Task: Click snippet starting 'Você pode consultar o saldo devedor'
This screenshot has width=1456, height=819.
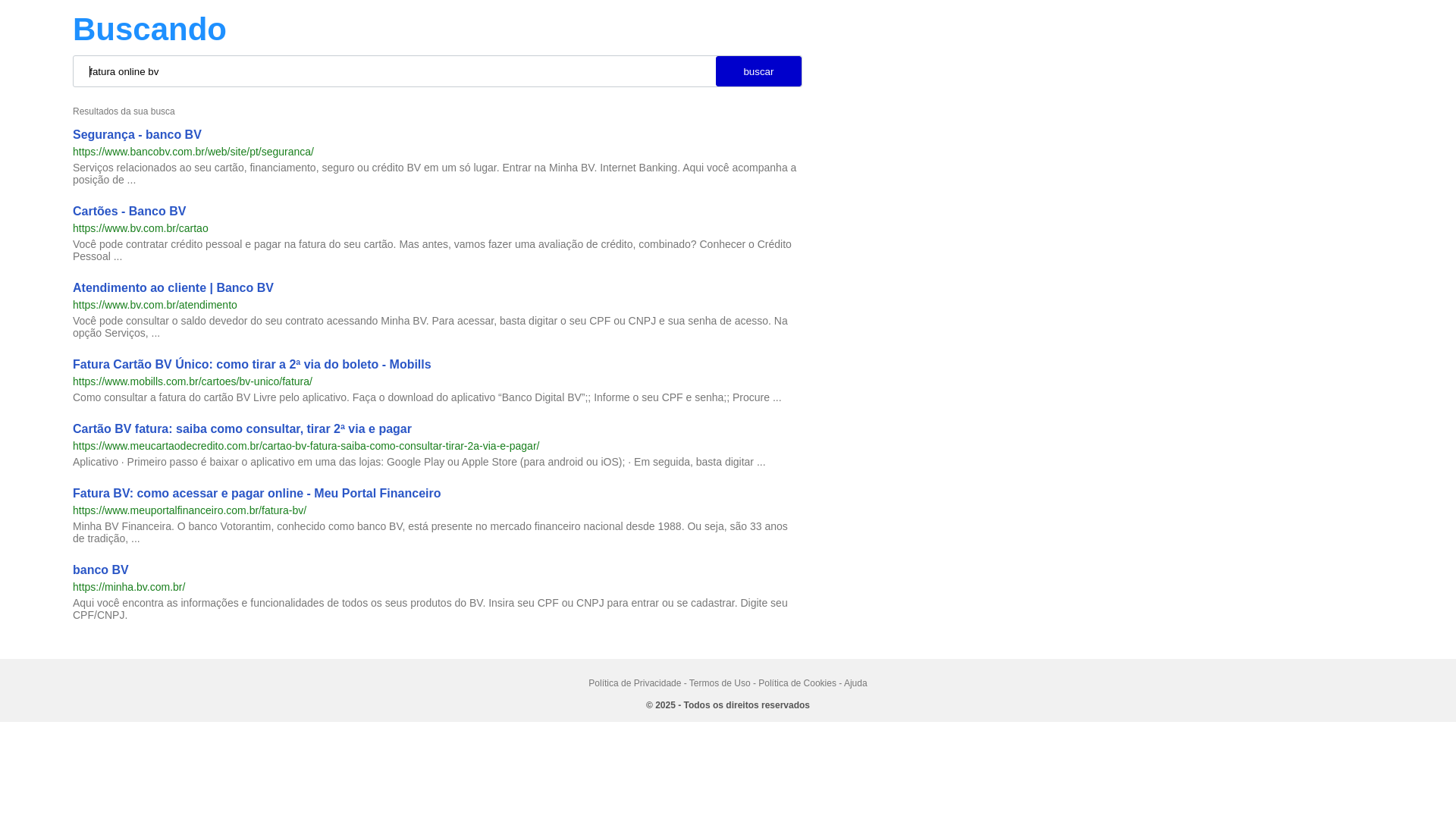Action: click(x=430, y=327)
